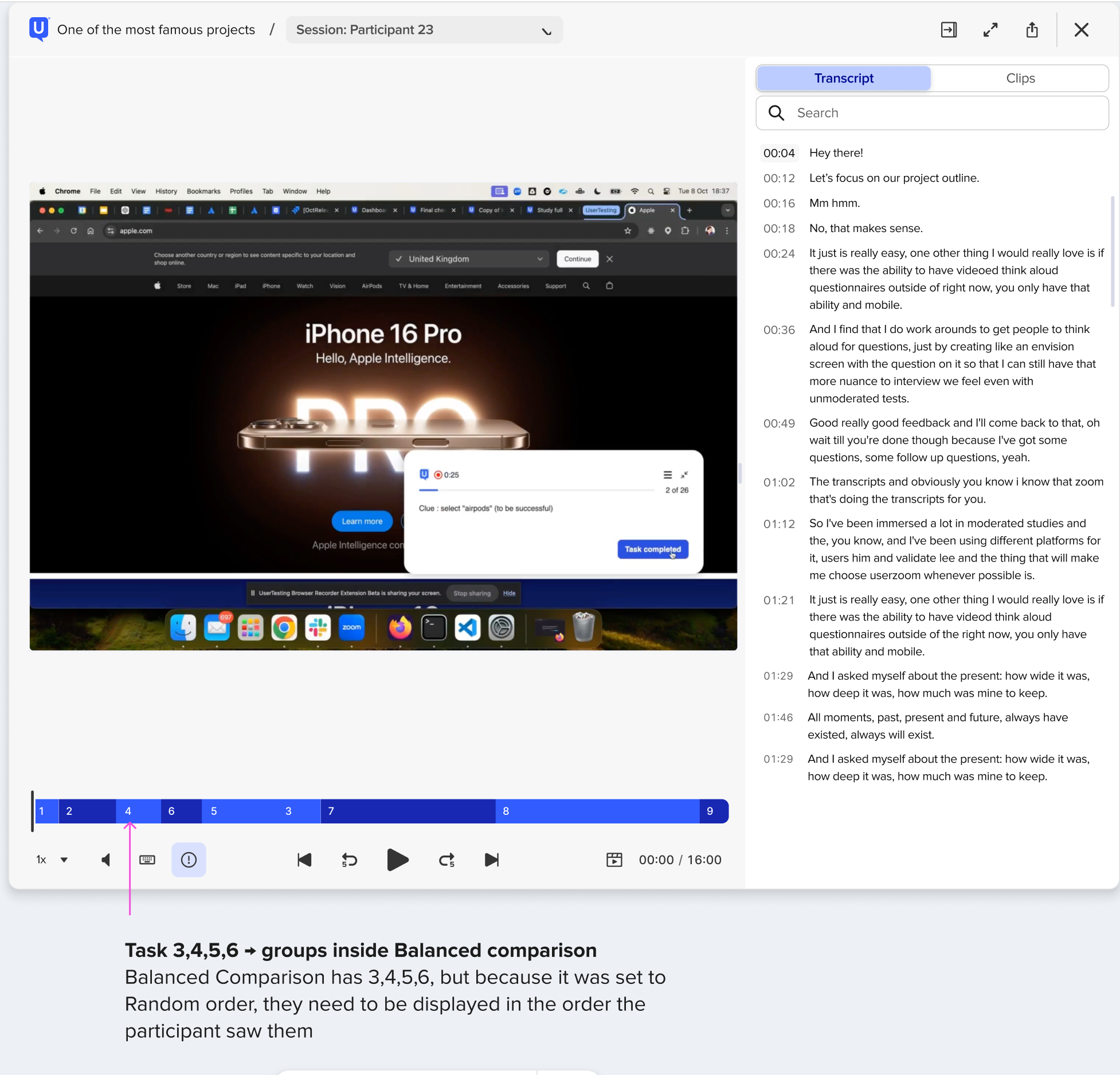Select the Transcript tab
This screenshot has width=1120, height=1075.
pos(844,78)
